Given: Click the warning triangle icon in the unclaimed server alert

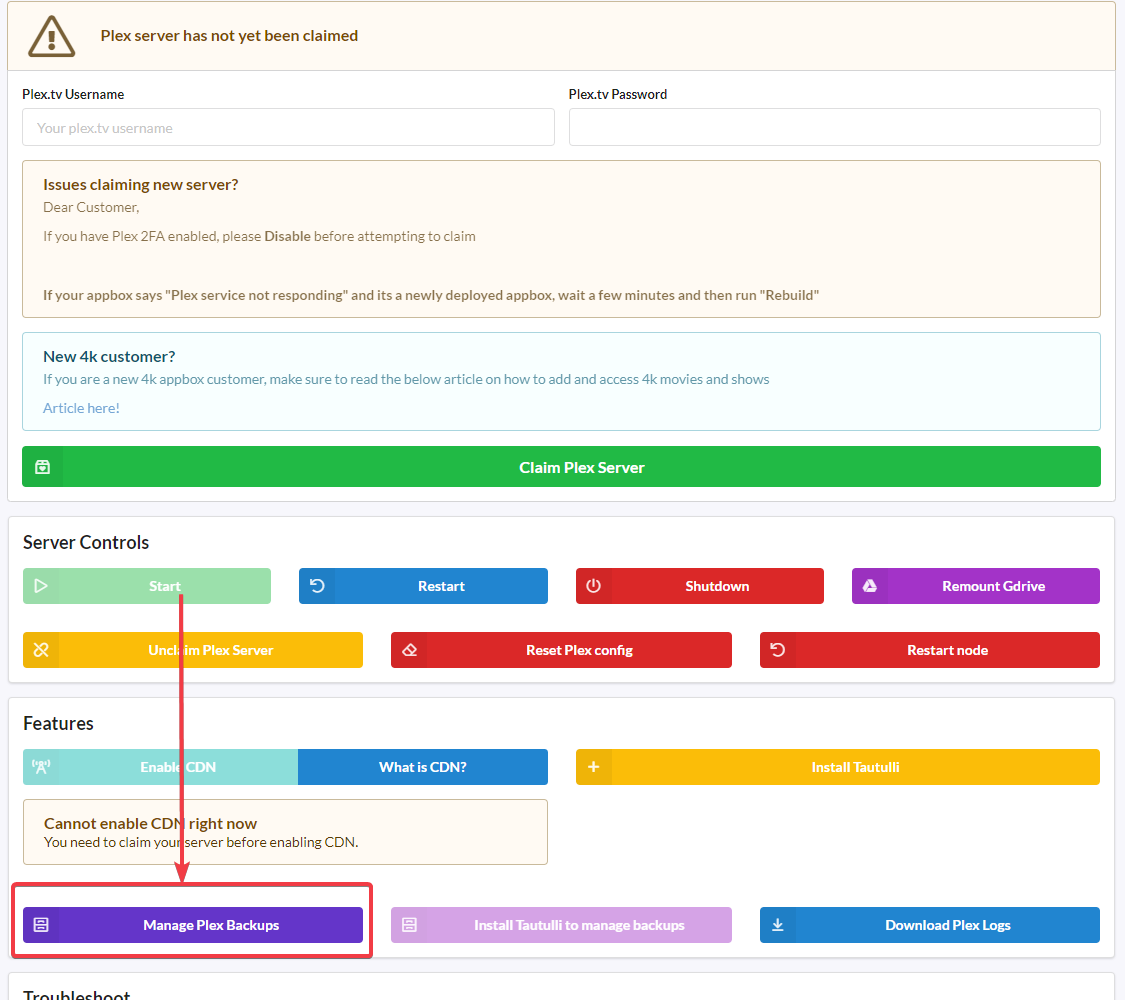Looking at the screenshot, I should [51, 37].
